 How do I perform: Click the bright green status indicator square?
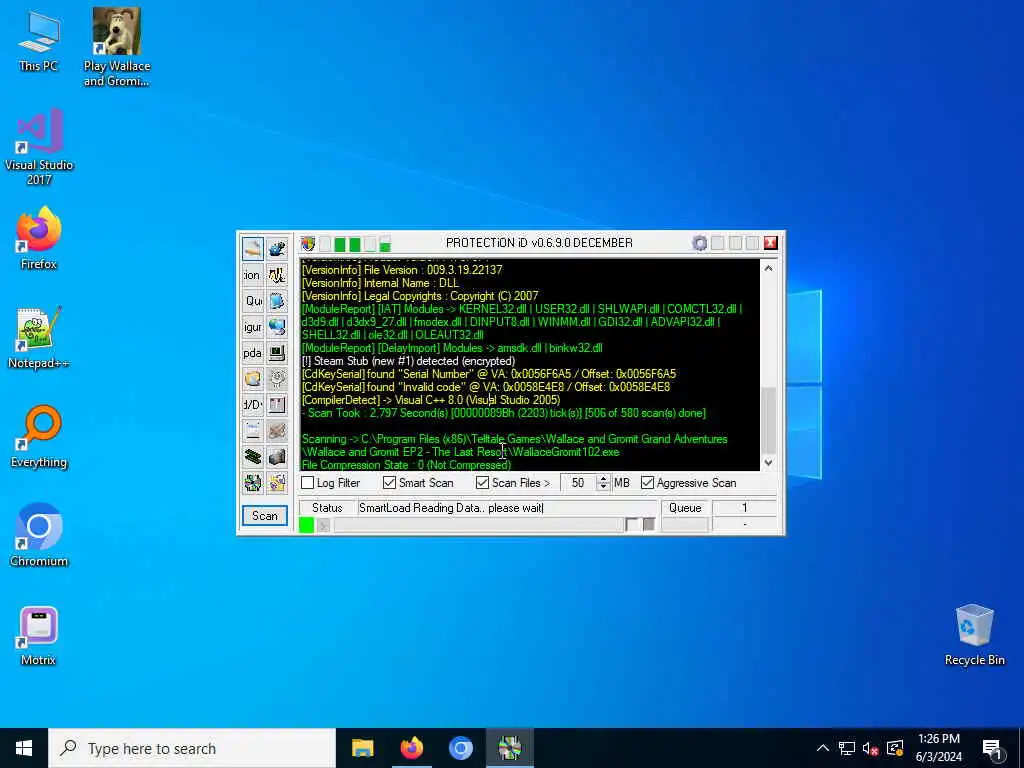click(306, 524)
